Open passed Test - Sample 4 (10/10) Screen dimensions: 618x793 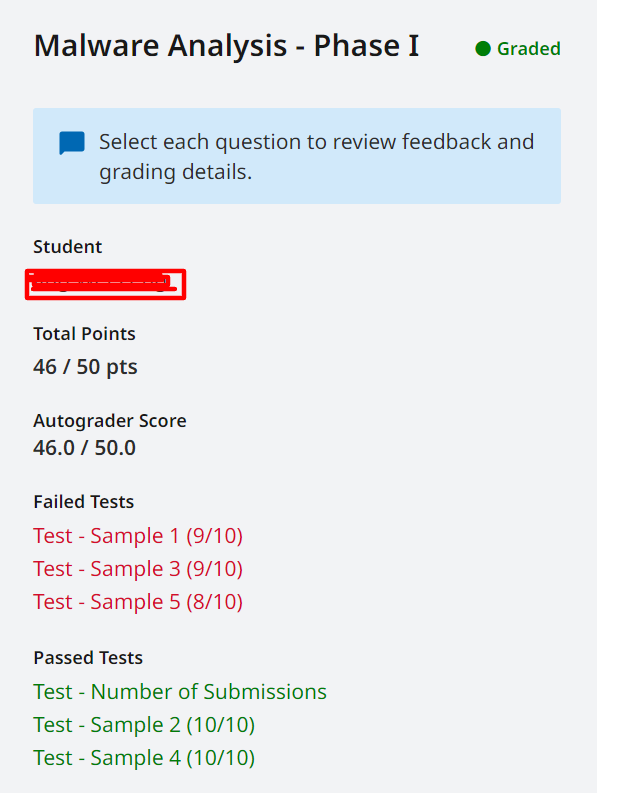pos(144,758)
